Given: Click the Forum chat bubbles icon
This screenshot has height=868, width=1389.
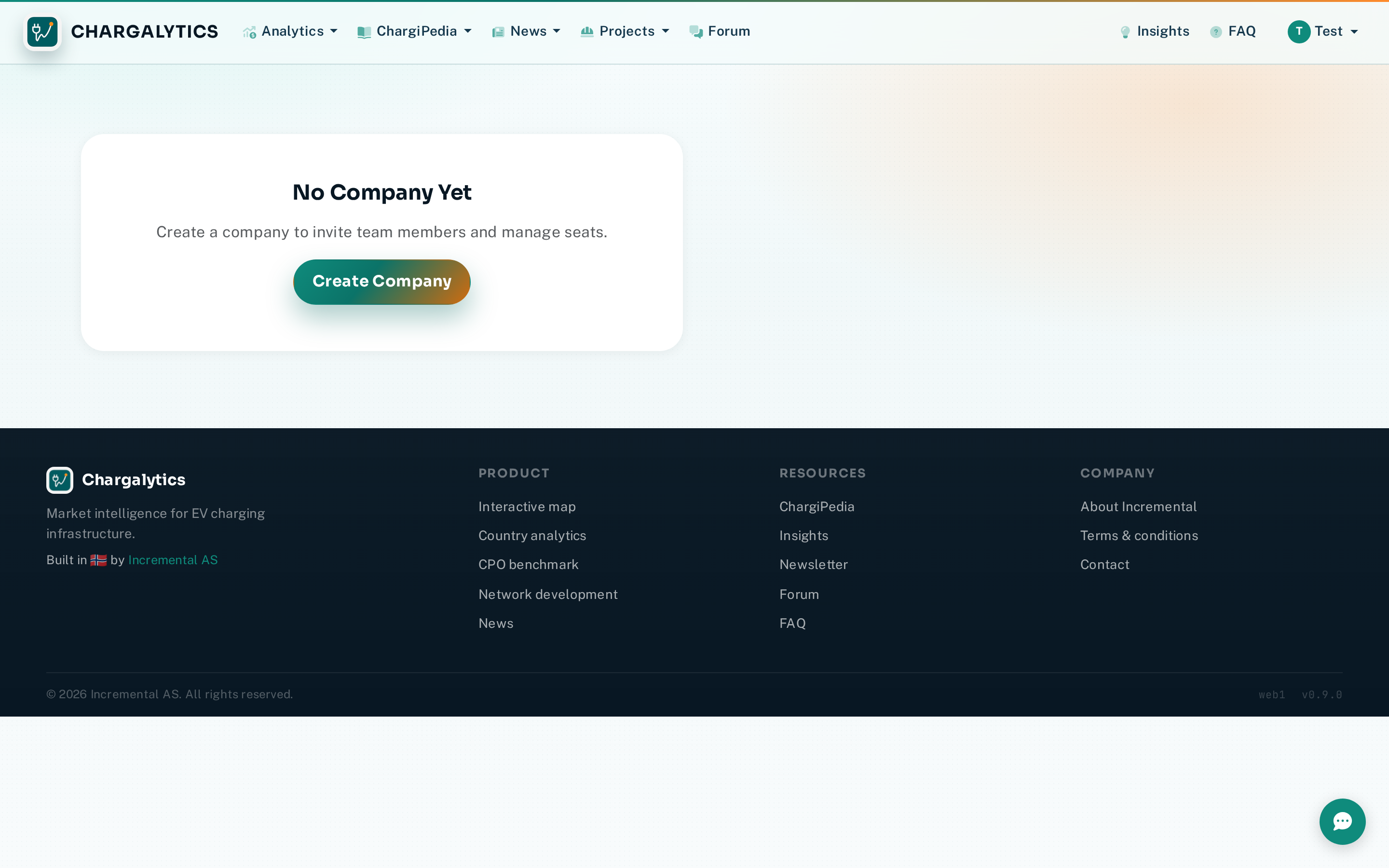Looking at the screenshot, I should [695, 32].
